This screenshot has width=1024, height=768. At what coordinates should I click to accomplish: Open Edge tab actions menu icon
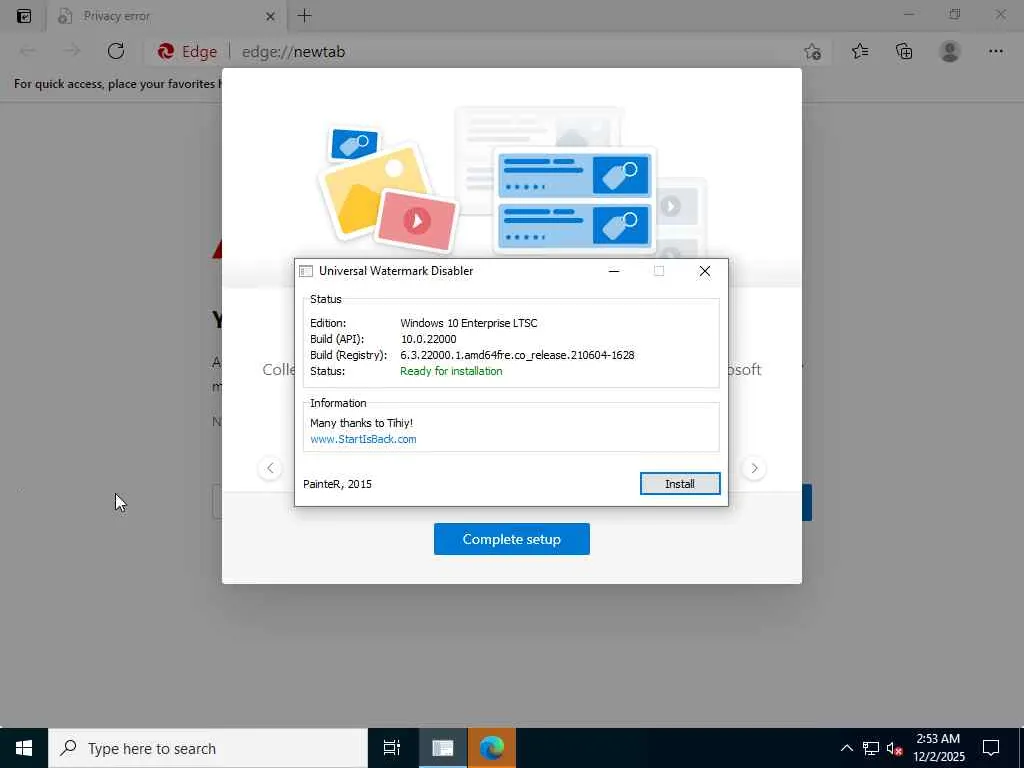pyautogui.click(x=24, y=16)
